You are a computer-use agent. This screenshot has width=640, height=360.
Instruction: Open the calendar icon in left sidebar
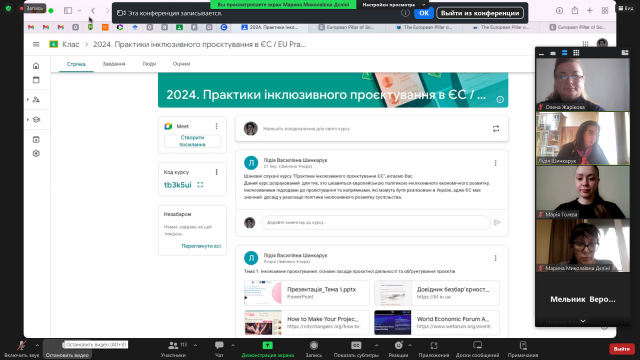pyautogui.click(x=36, y=80)
